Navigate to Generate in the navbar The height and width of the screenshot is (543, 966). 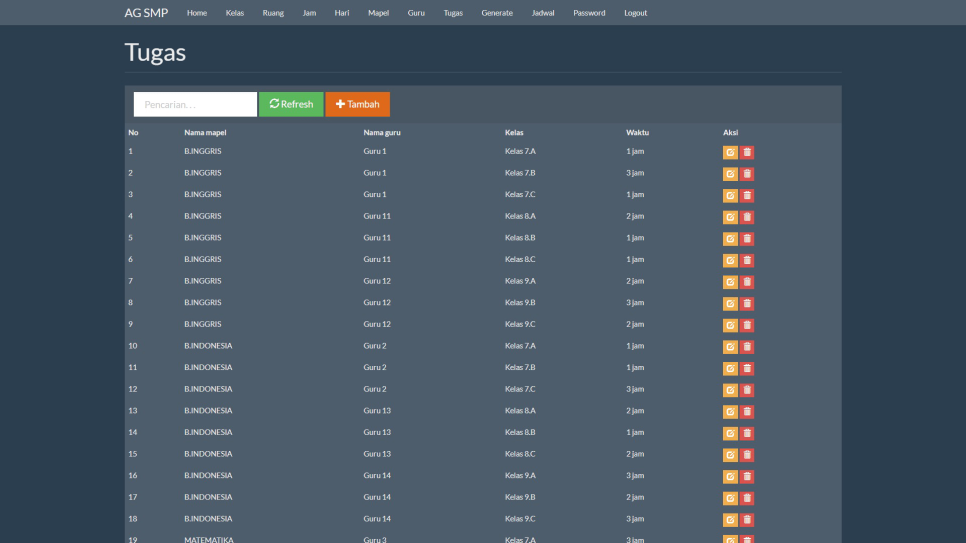point(497,13)
